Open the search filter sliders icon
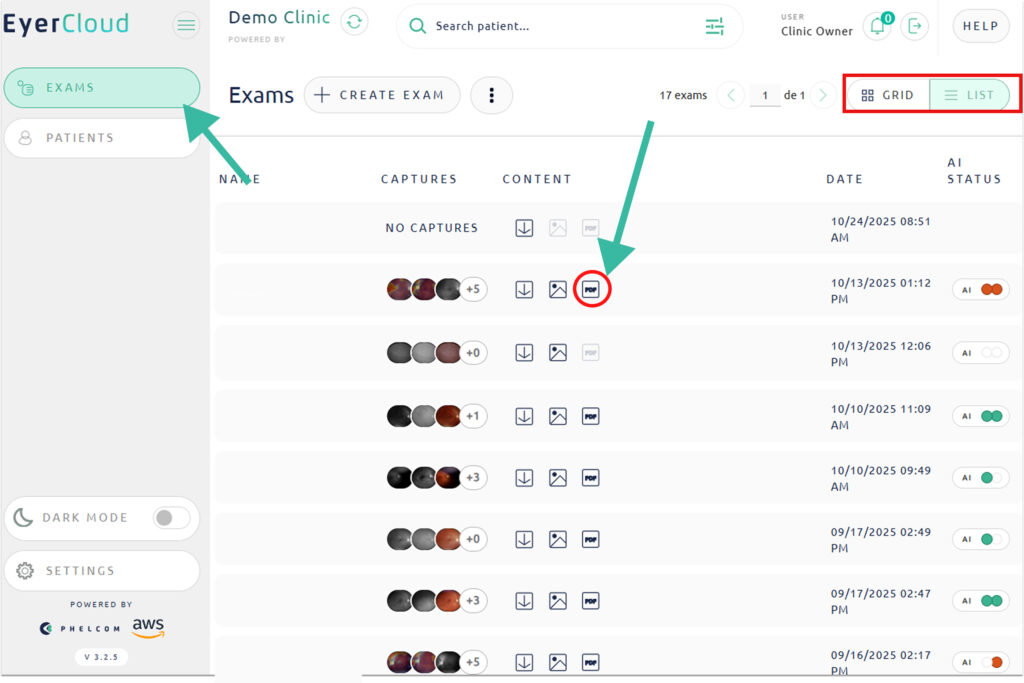The height and width of the screenshot is (683, 1024). pyautogui.click(x=714, y=27)
